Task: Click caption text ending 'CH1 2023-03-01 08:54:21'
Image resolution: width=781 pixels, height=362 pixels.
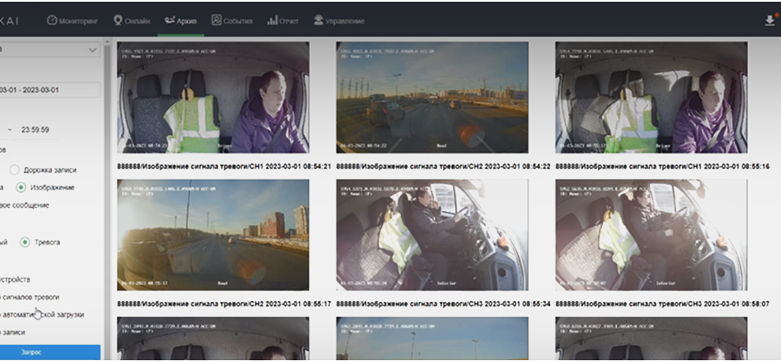Action: (x=224, y=167)
